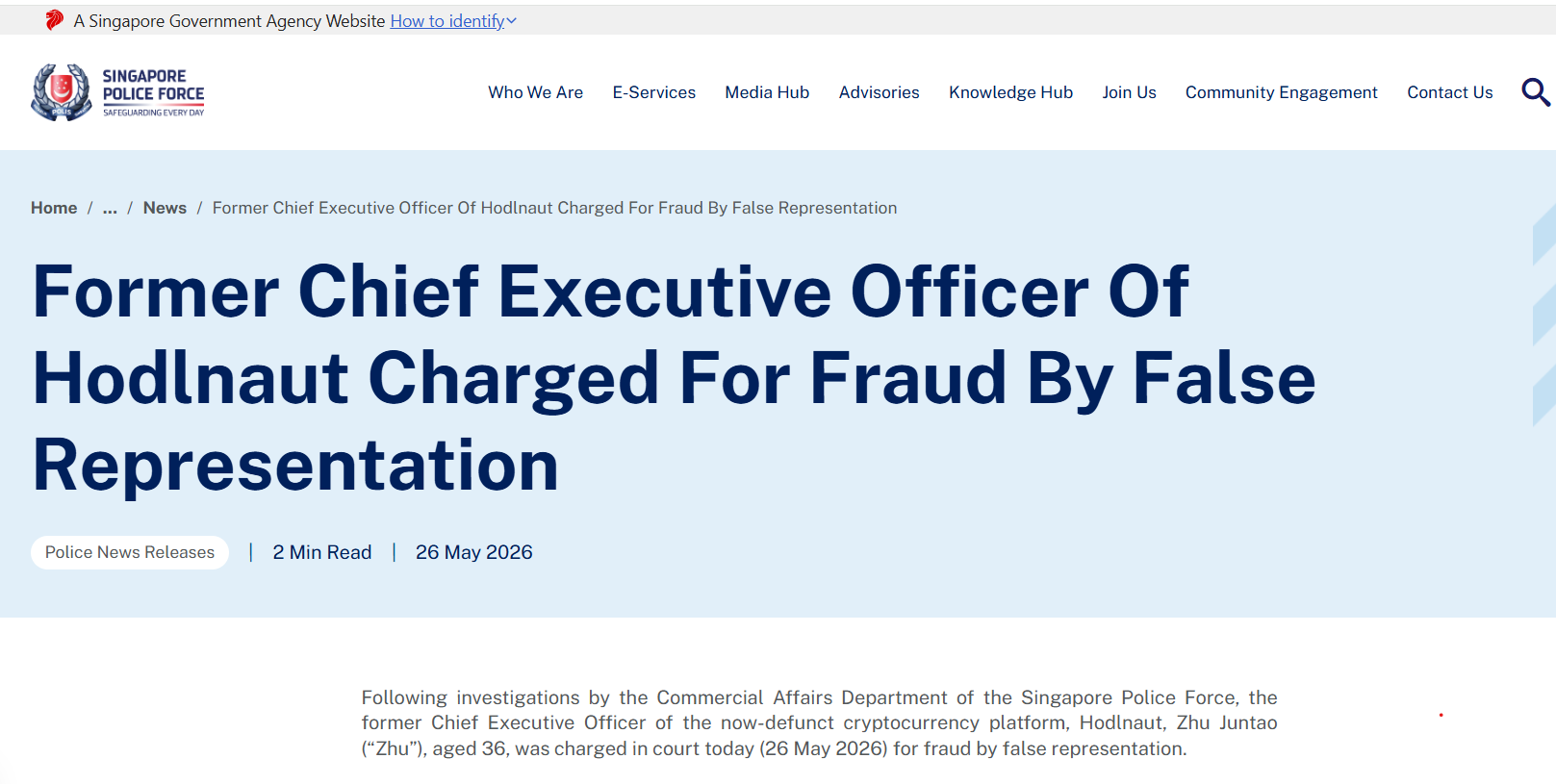This screenshot has height=784, width=1556.
Task: Go to News in breadcrumb
Action: pos(165,208)
